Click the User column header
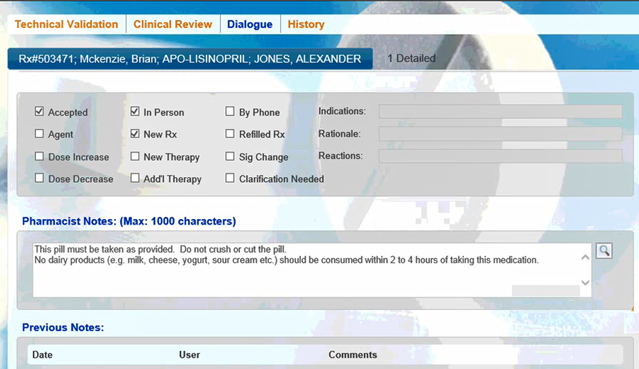The width and height of the screenshot is (639, 369). click(189, 355)
